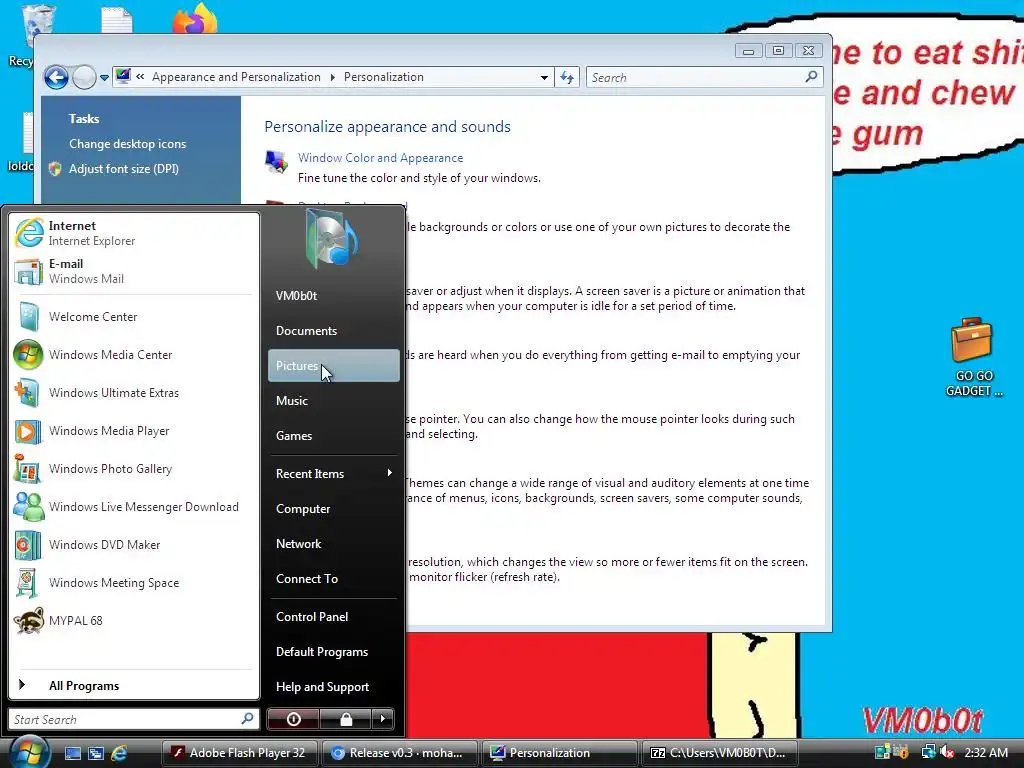
Task: Open Windows Ultimate Extras
Action: tap(133, 392)
